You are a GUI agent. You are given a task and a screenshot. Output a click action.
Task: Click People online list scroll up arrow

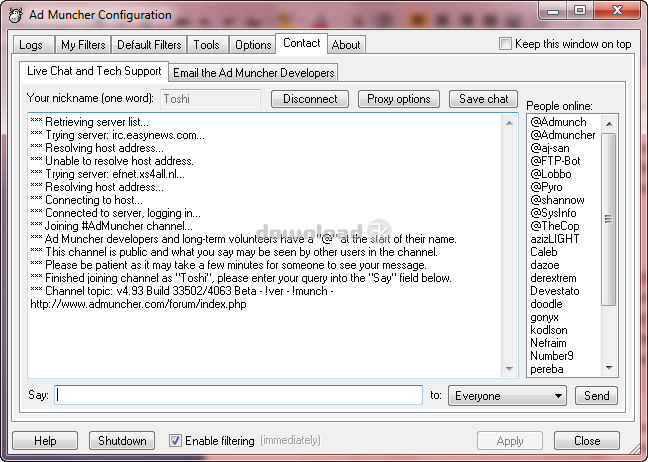coord(609,124)
